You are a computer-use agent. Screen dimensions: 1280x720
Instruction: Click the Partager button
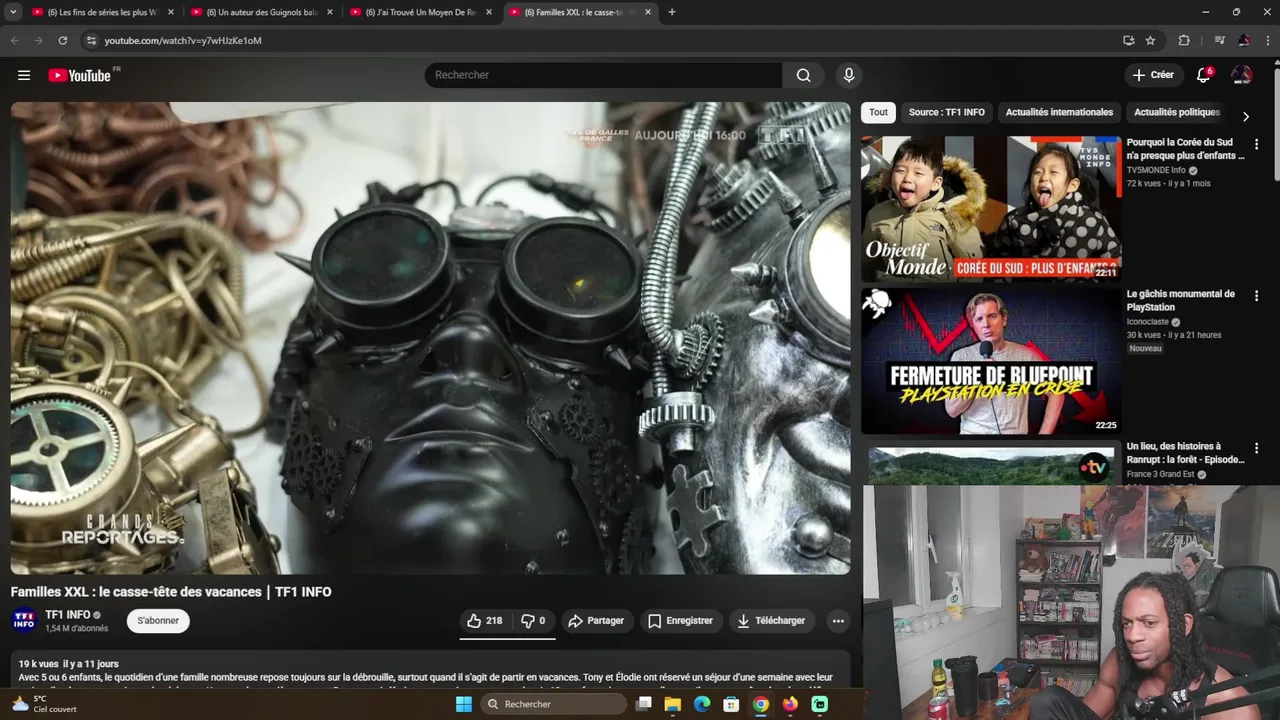(596, 621)
